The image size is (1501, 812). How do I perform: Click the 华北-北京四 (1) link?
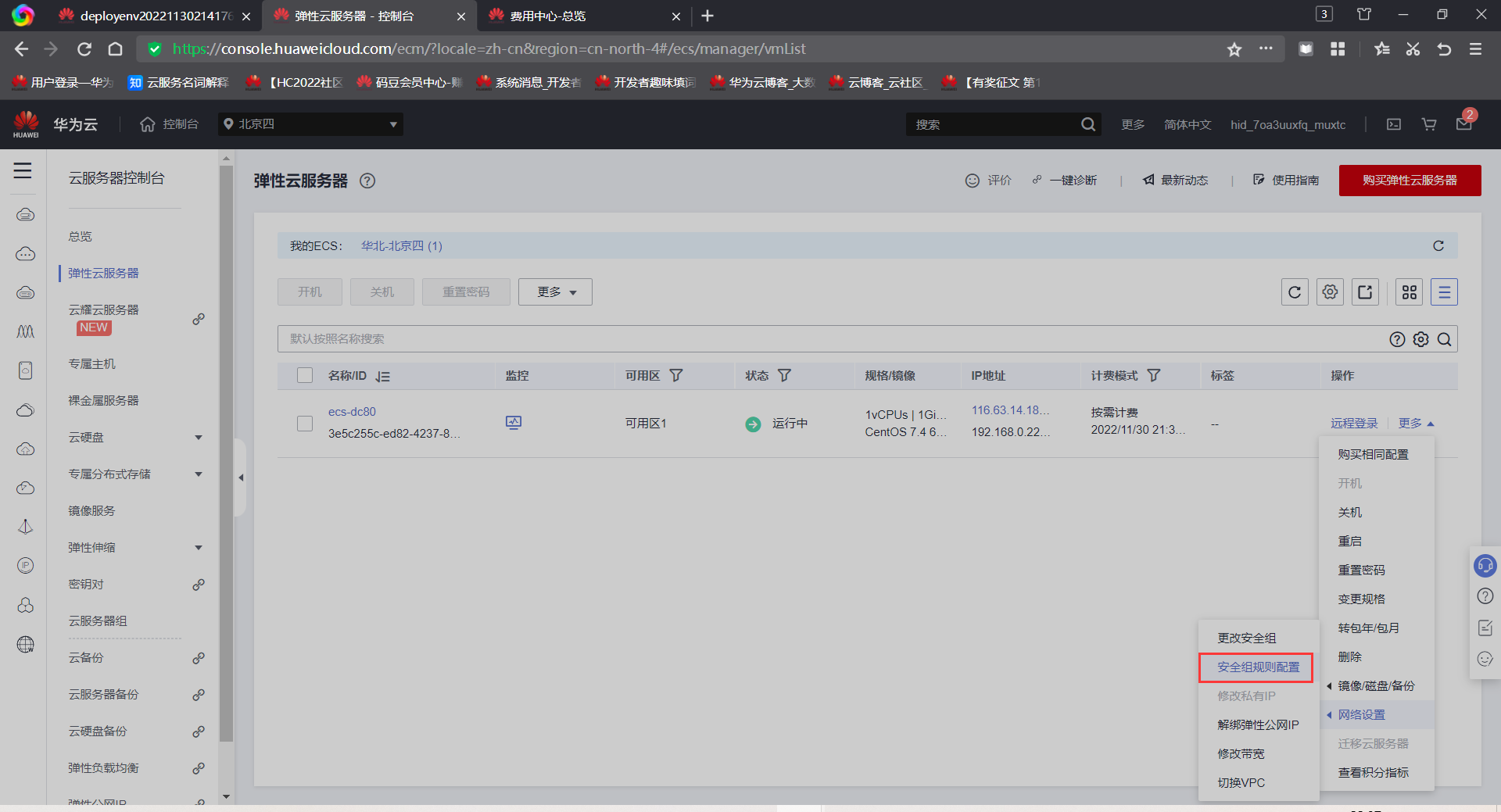(x=402, y=246)
